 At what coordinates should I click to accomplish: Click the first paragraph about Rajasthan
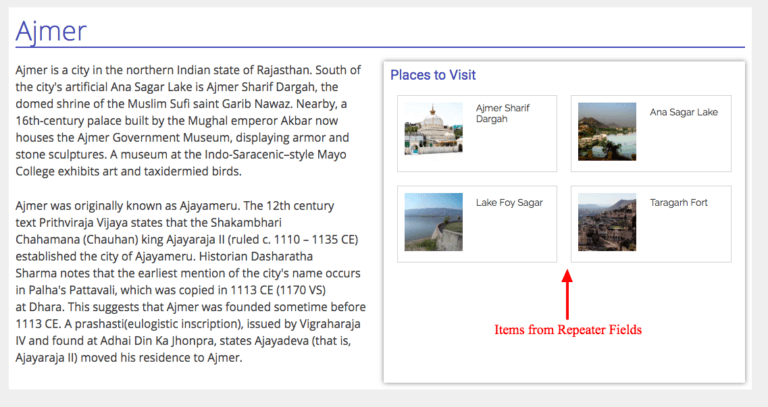click(188, 120)
